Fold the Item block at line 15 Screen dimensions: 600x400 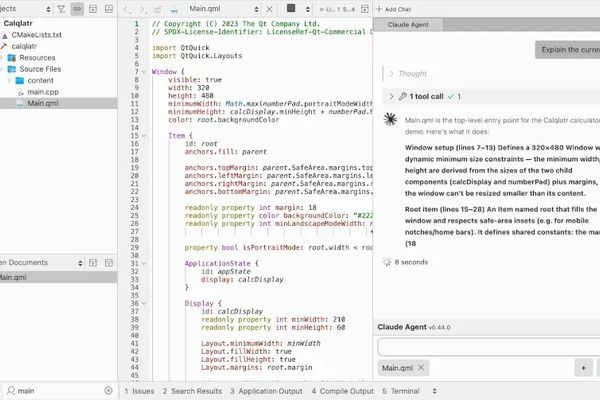pyautogui.click(x=144, y=136)
